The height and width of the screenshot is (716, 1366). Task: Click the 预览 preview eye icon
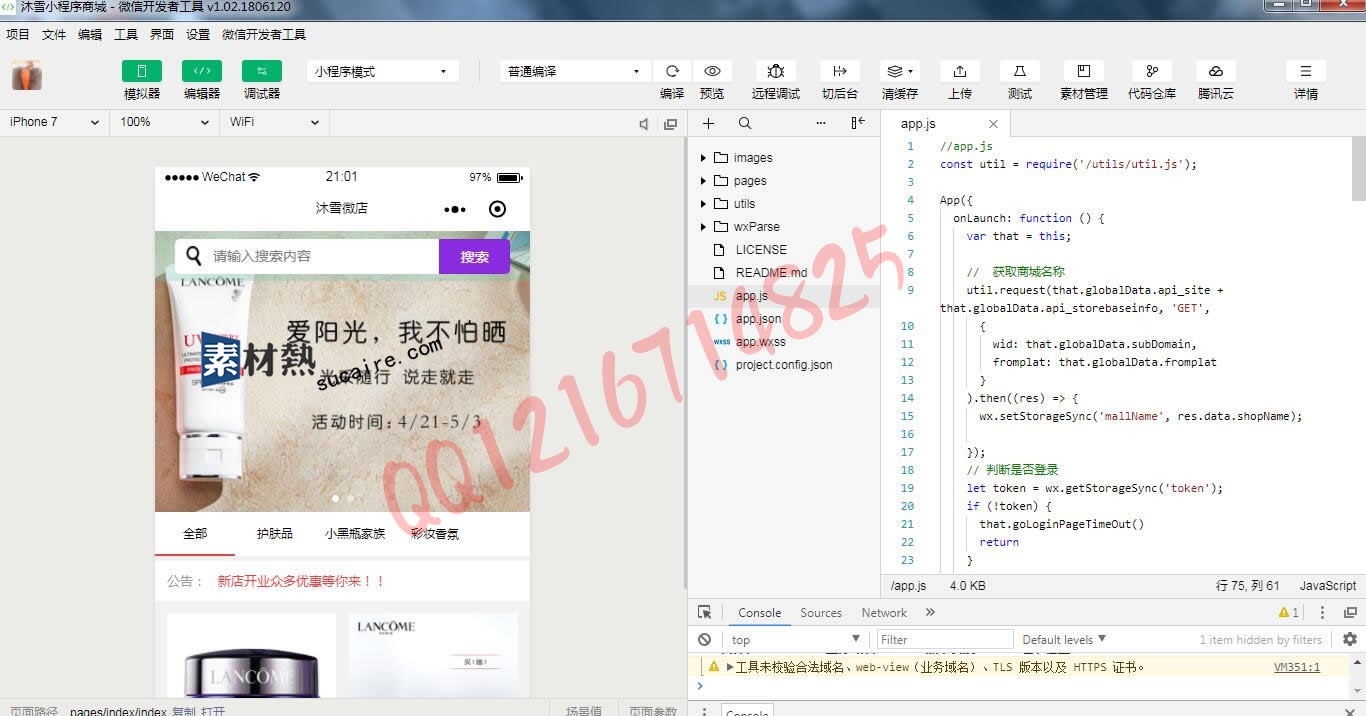[712, 71]
